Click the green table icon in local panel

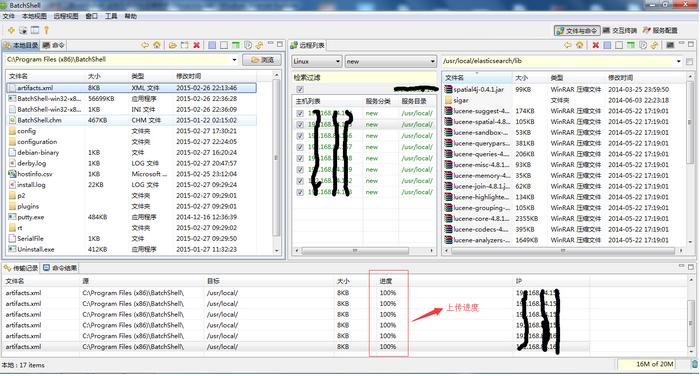[236, 45]
